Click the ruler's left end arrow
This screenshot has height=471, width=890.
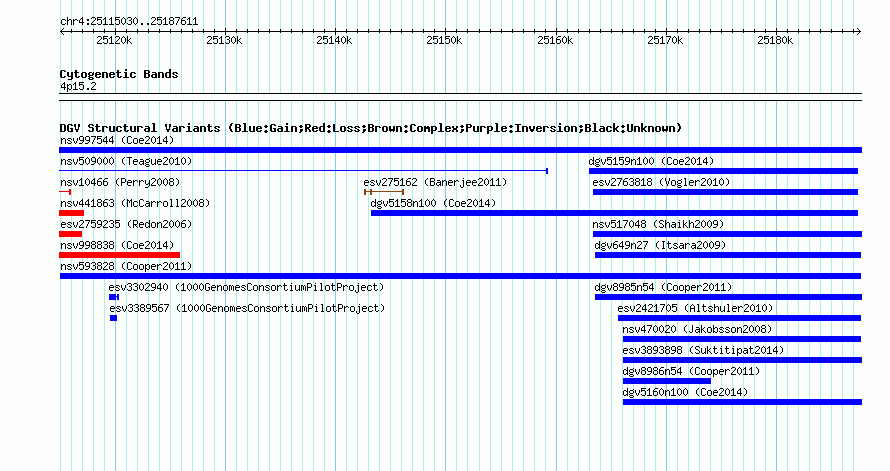pos(62,31)
